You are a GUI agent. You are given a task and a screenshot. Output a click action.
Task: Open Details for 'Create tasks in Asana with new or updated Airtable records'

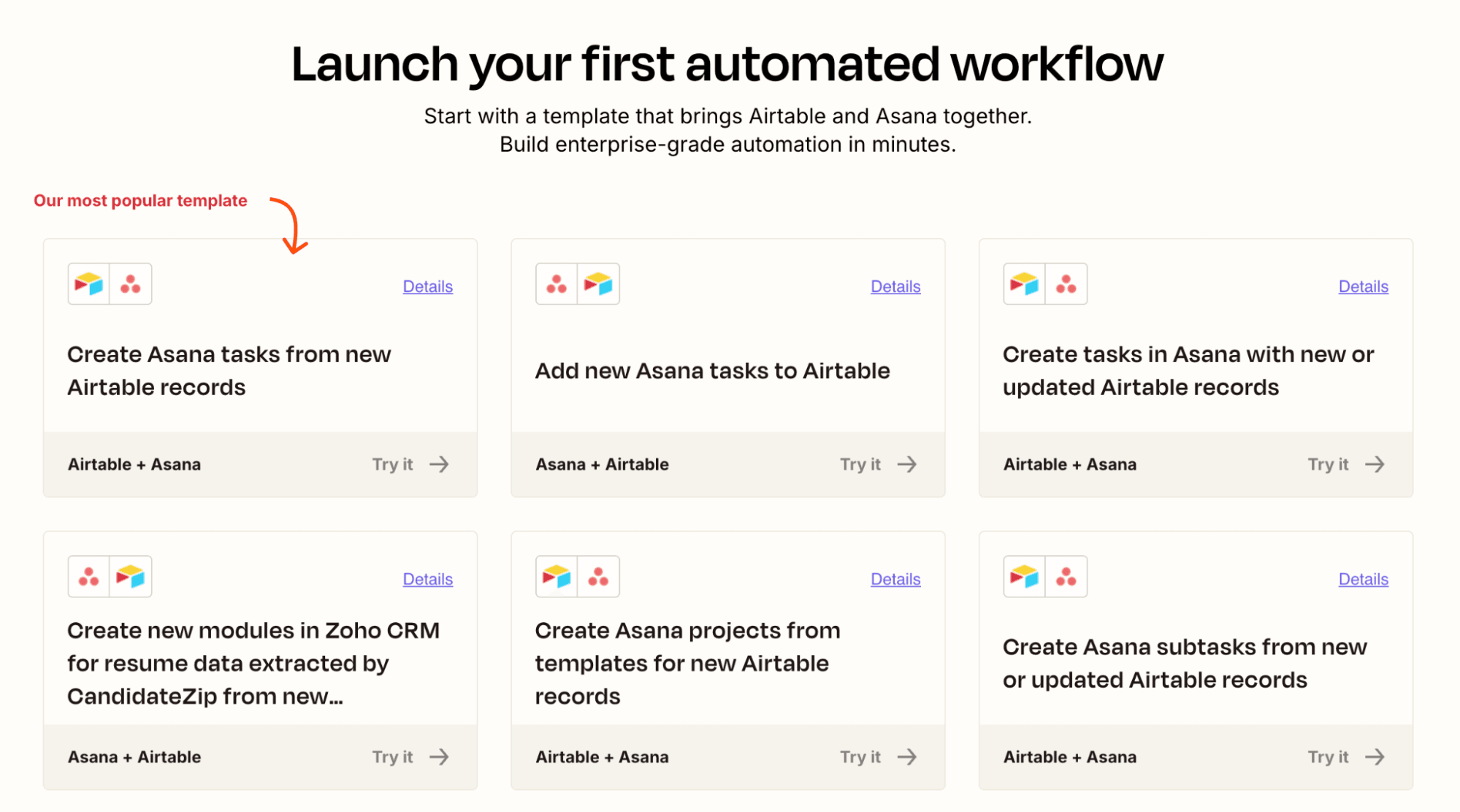(1364, 286)
